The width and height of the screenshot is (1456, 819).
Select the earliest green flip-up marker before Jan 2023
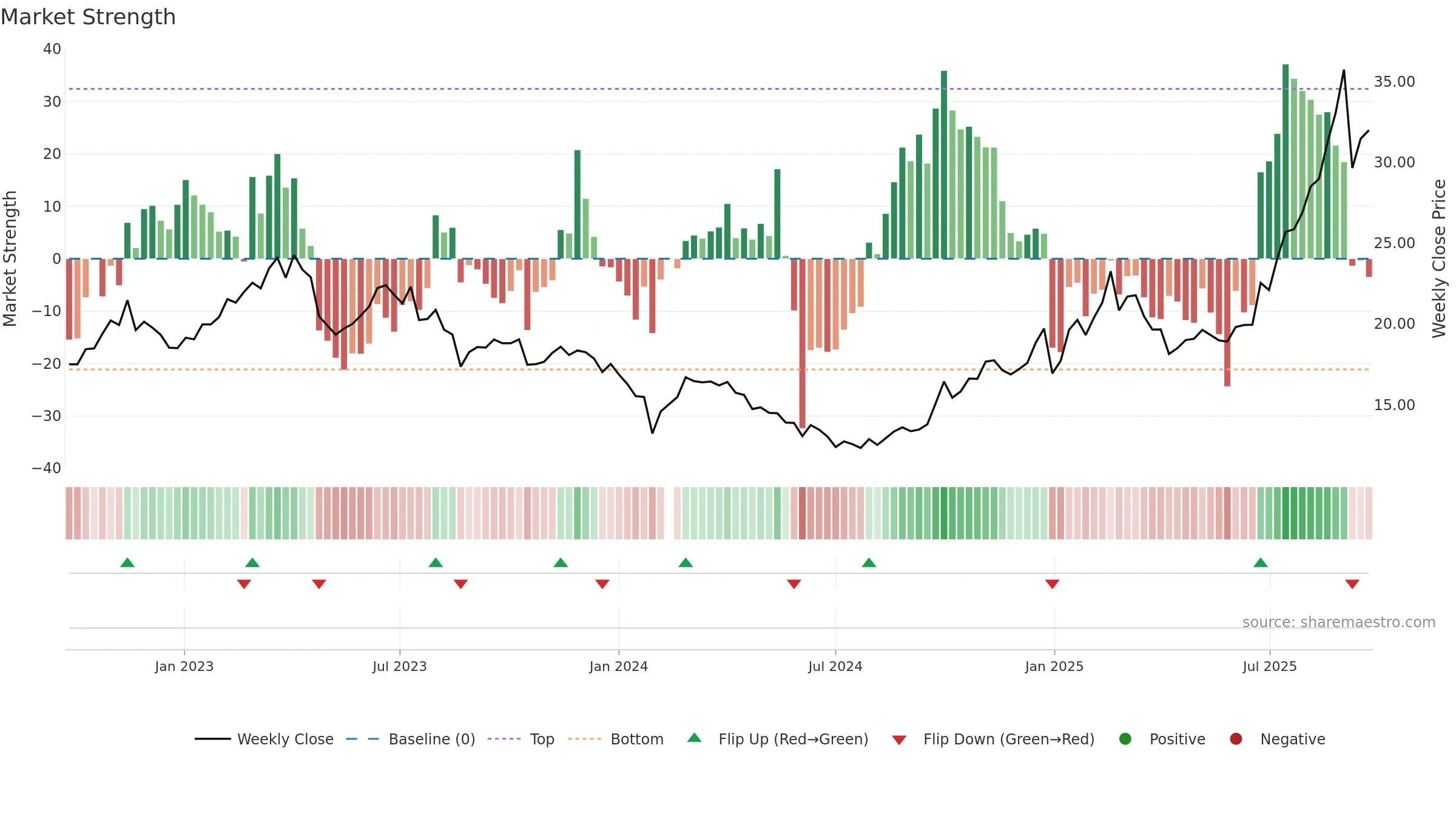[x=127, y=562]
